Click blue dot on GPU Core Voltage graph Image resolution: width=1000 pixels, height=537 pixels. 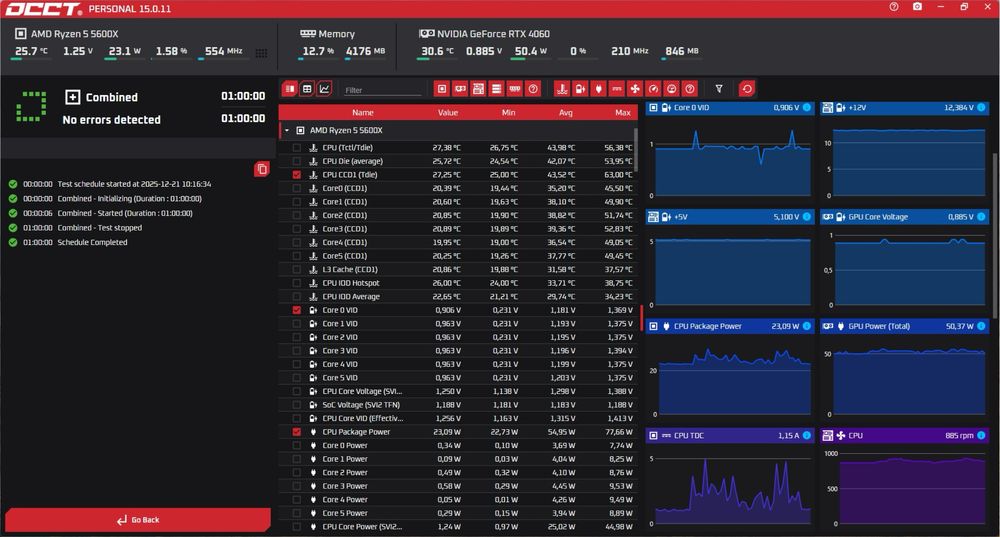pyautogui.click(x=981, y=217)
